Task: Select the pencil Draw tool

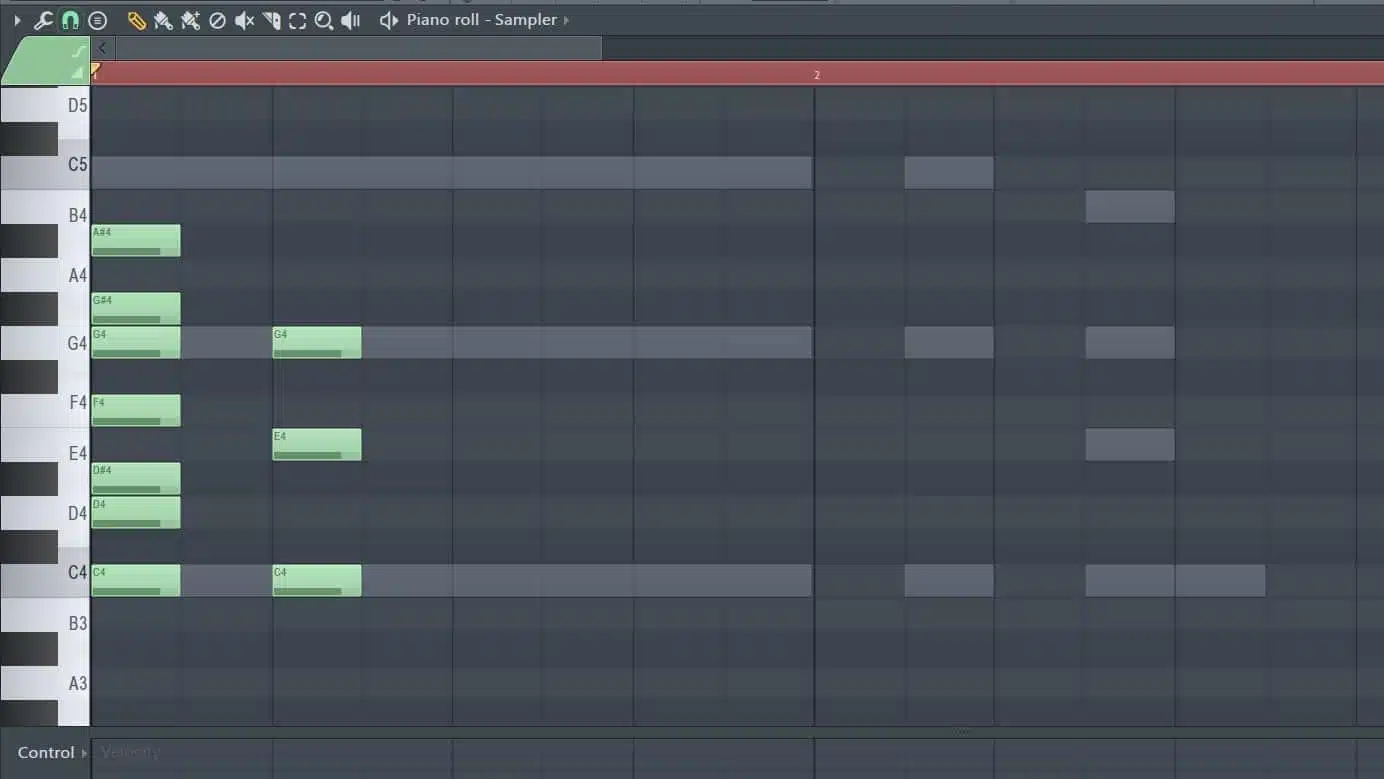Action: point(136,20)
